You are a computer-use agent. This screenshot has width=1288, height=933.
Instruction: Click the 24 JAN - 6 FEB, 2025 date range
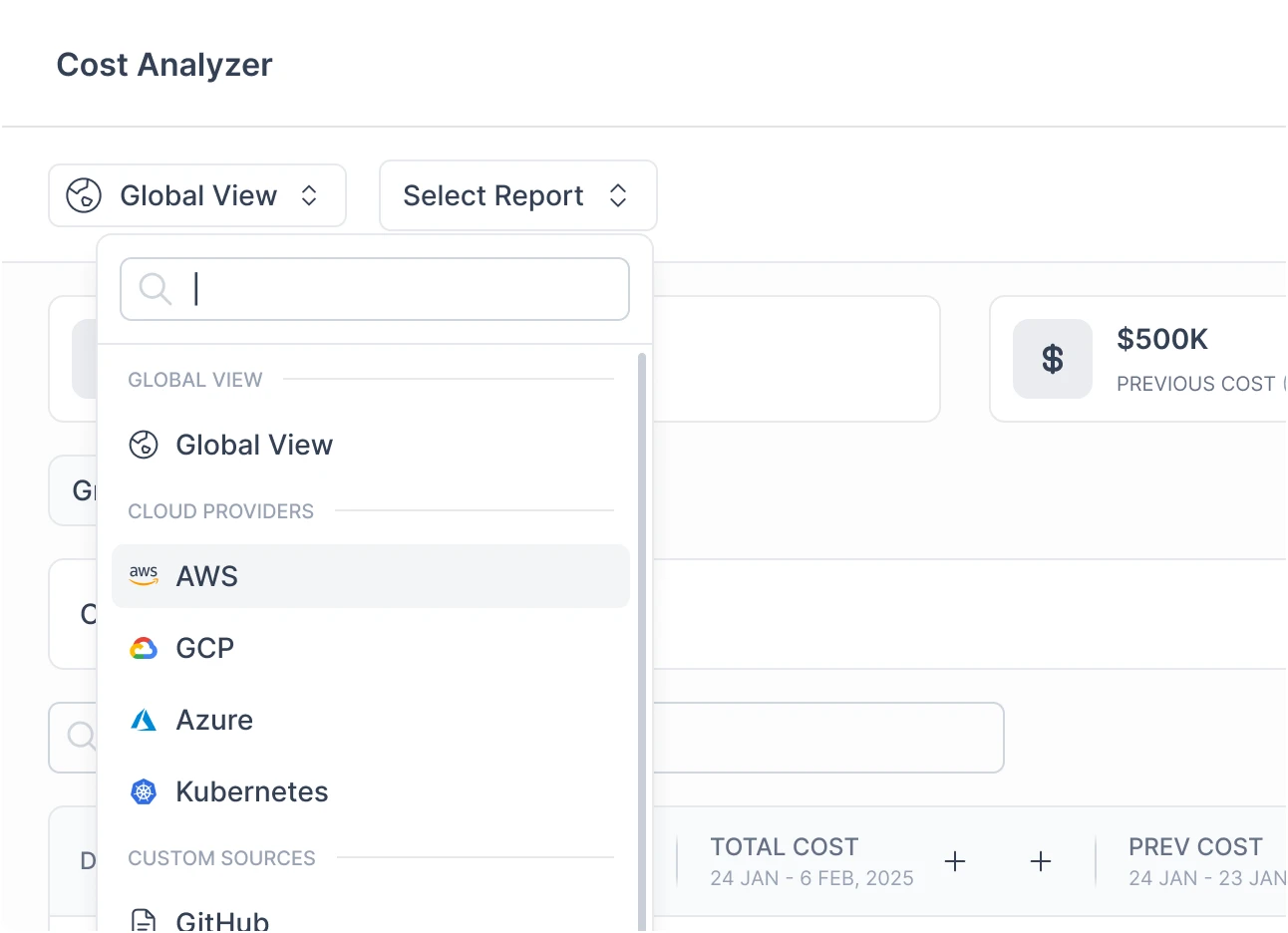[x=811, y=878]
